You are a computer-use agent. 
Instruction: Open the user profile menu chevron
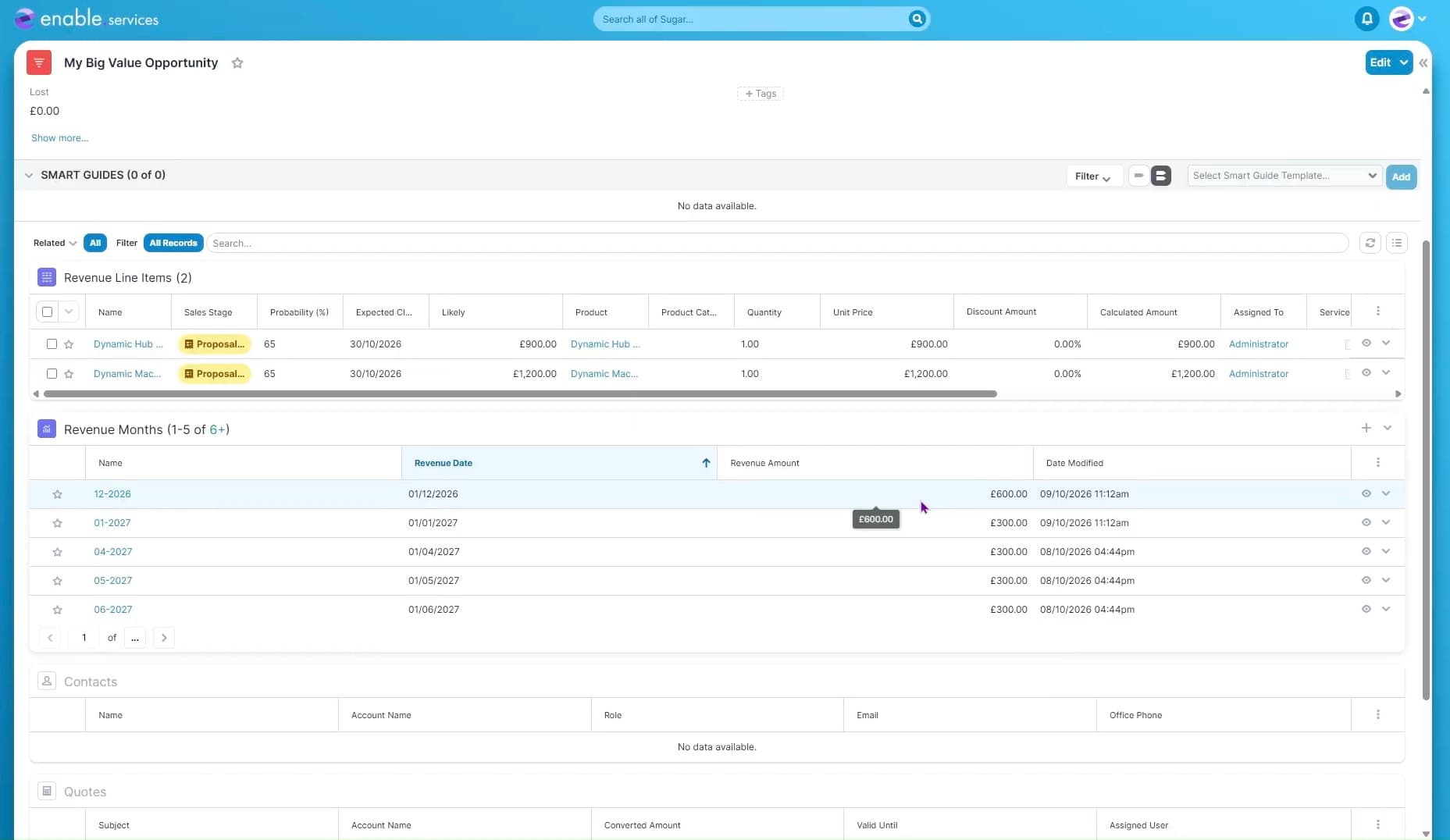pos(1422,19)
